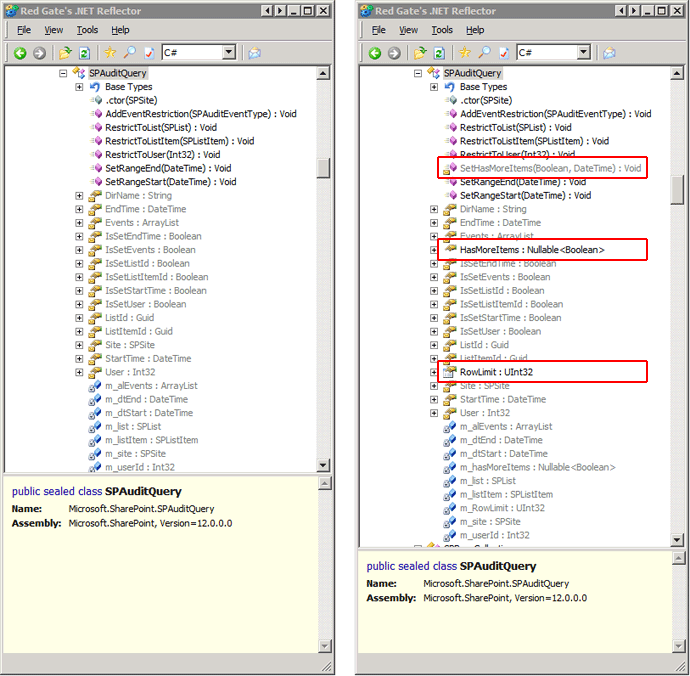690x676 pixels.
Task: Select SetHasMoreItems(Boolean, DateTime) in right window
Action: tap(550, 168)
